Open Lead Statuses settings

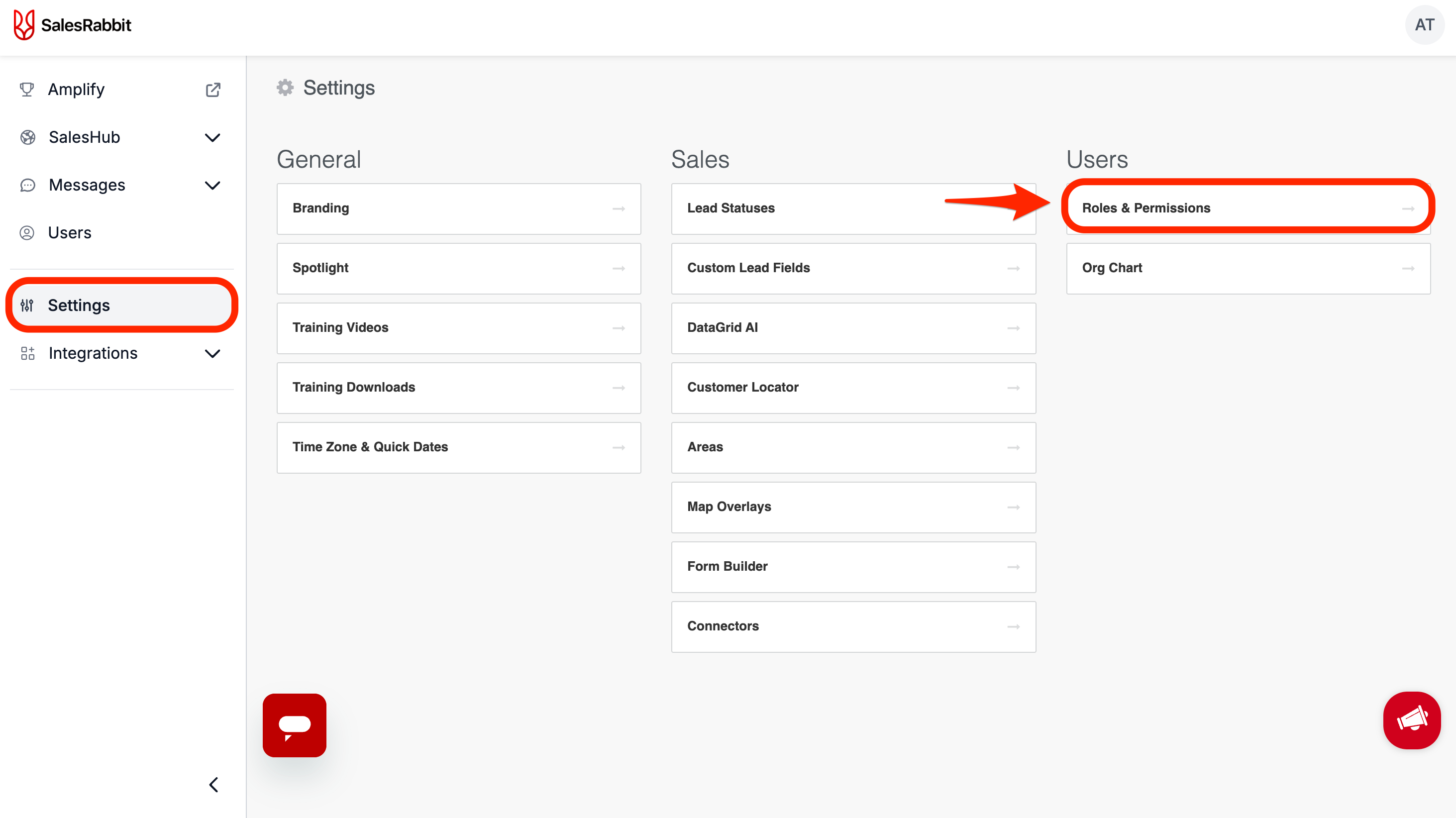pos(853,208)
